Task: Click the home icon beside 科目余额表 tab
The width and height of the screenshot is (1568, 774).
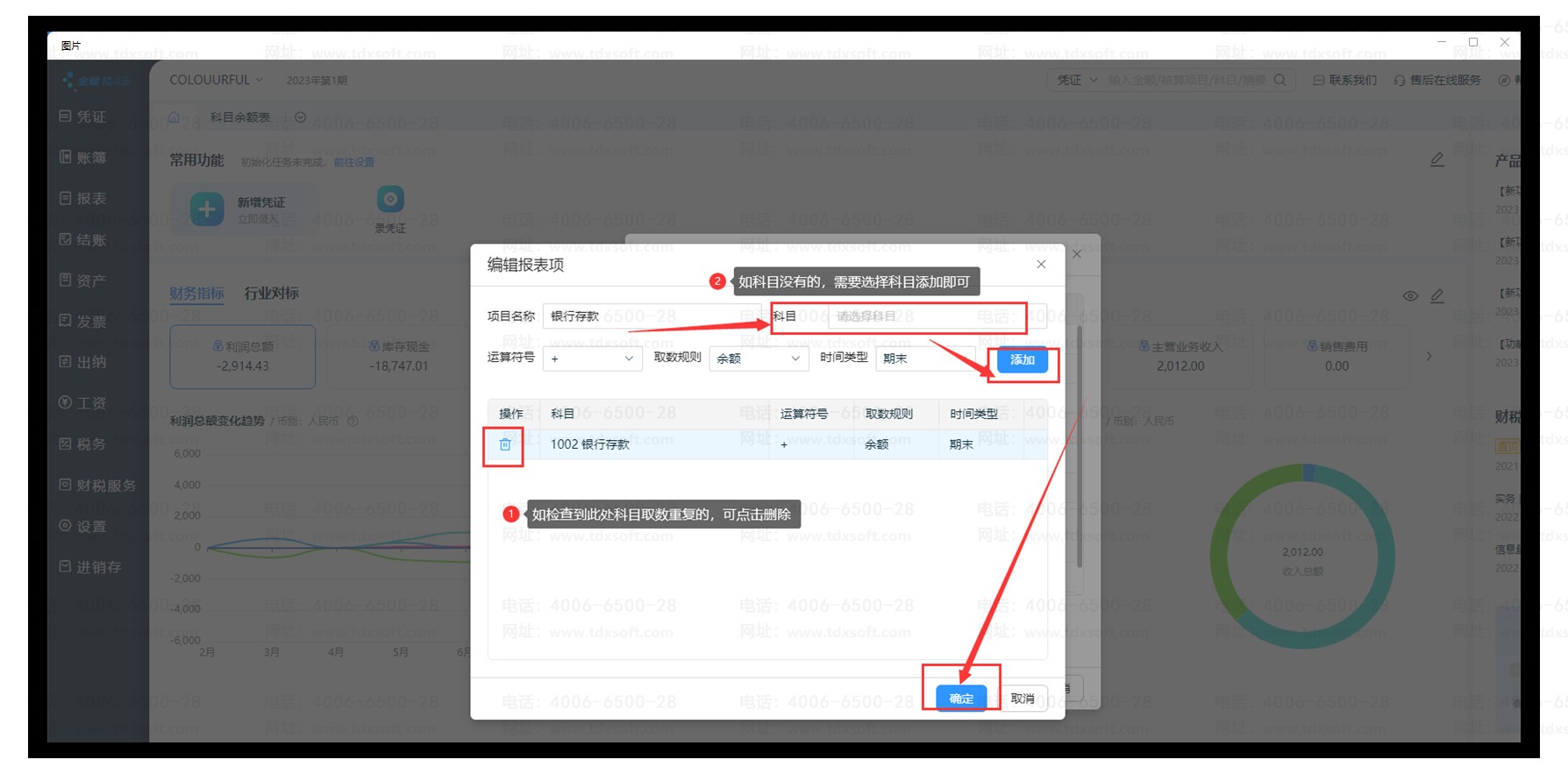Action: tap(174, 117)
